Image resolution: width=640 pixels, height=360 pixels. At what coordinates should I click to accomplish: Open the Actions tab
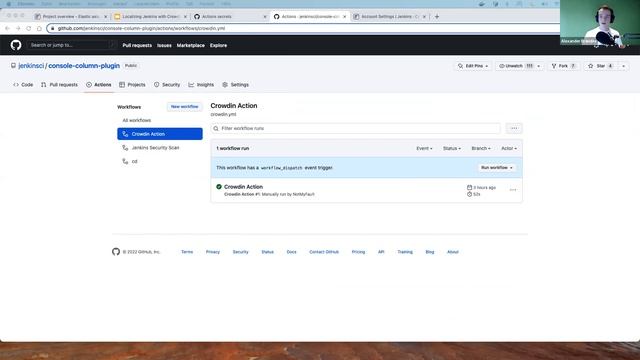(x=99, y=85)
